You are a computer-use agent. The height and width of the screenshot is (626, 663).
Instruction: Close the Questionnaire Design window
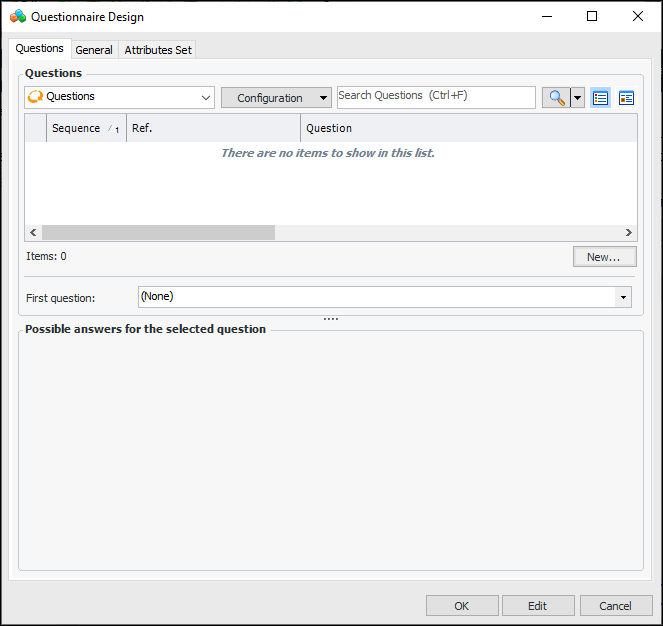(x=637, y=16)
